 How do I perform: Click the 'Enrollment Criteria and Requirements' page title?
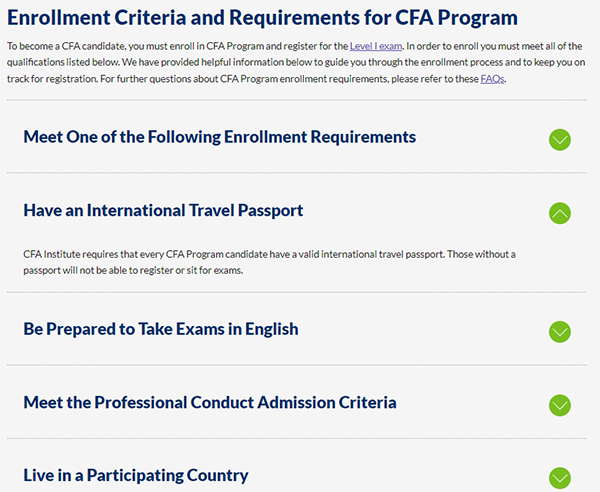pyautogui.click(x=262, y=17)
